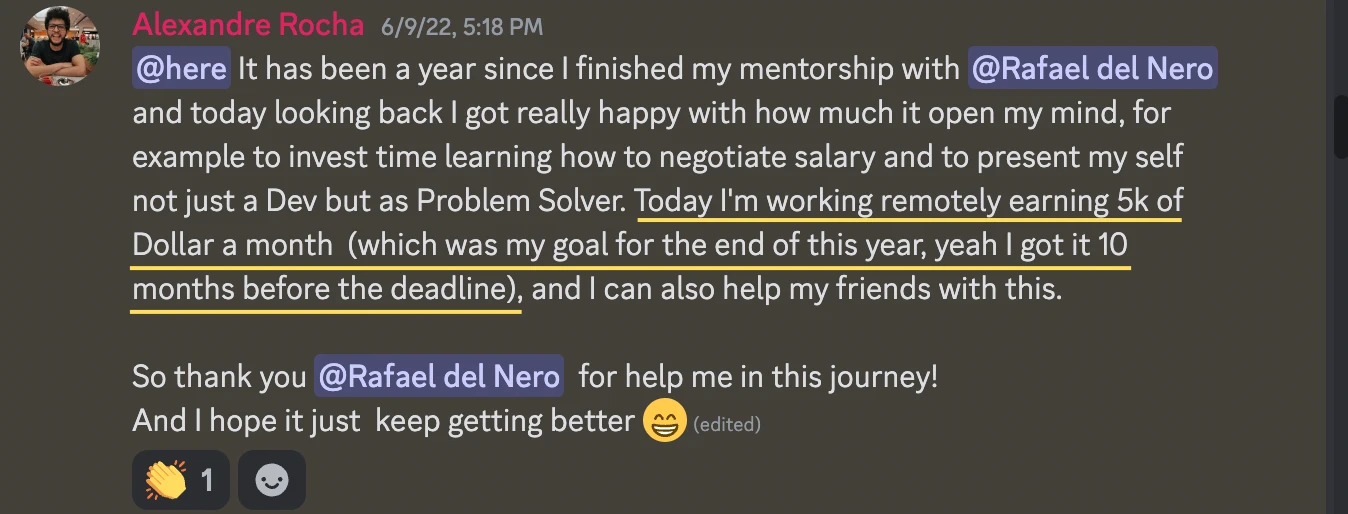Open the @Rafael del Nero mention after "So thank you"

click(438, 377)
